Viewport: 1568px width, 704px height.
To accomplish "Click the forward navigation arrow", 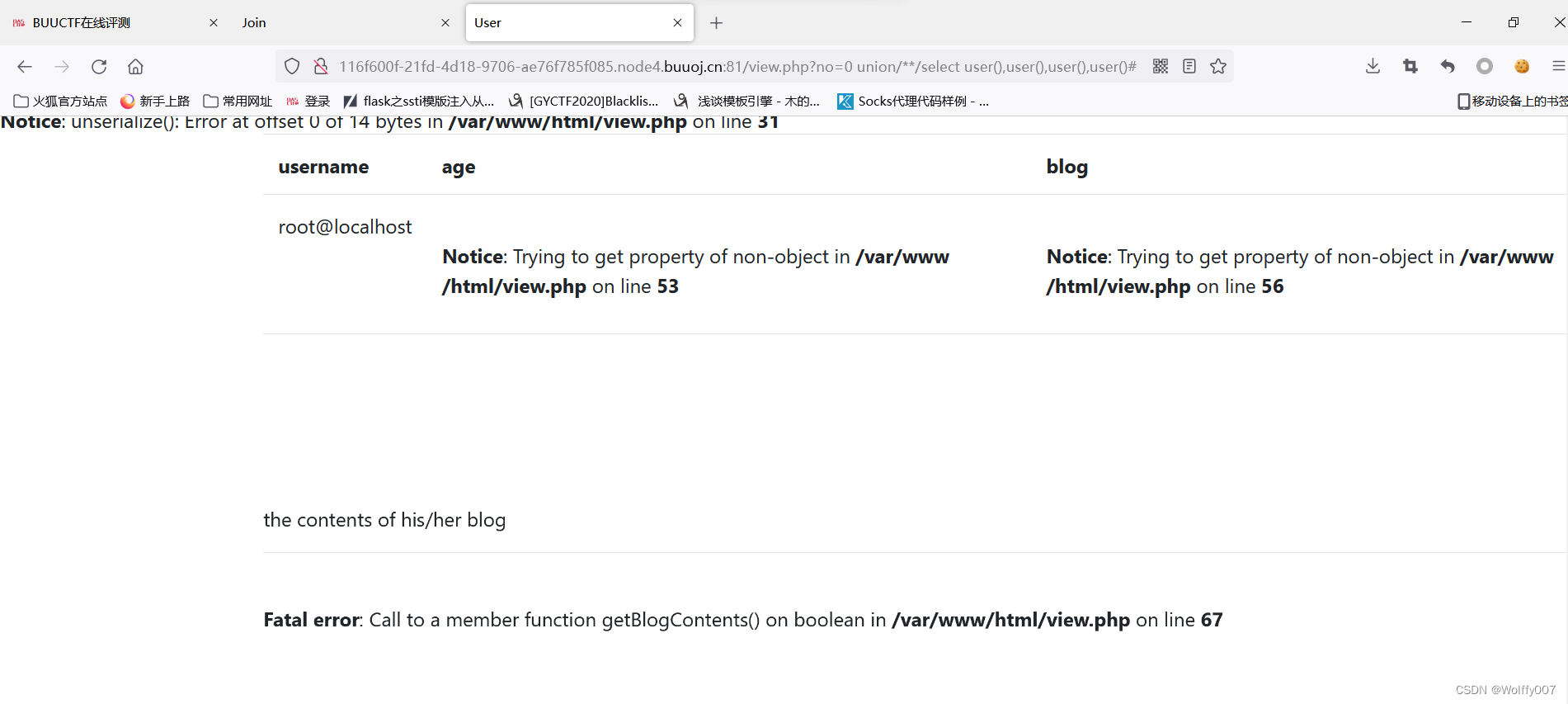I will (x=62, y=67).
